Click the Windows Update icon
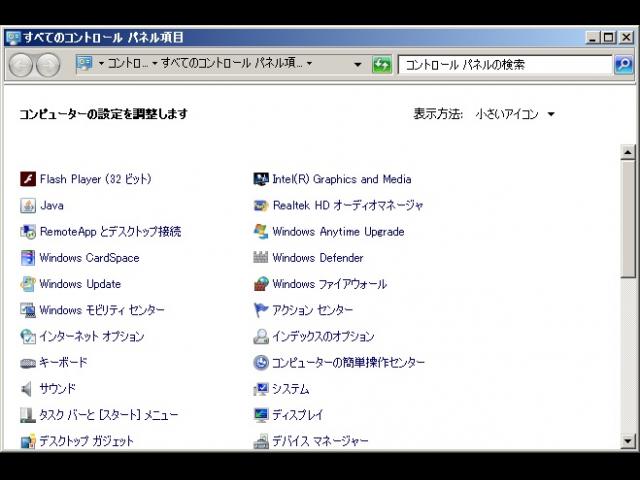 [28, 284]
